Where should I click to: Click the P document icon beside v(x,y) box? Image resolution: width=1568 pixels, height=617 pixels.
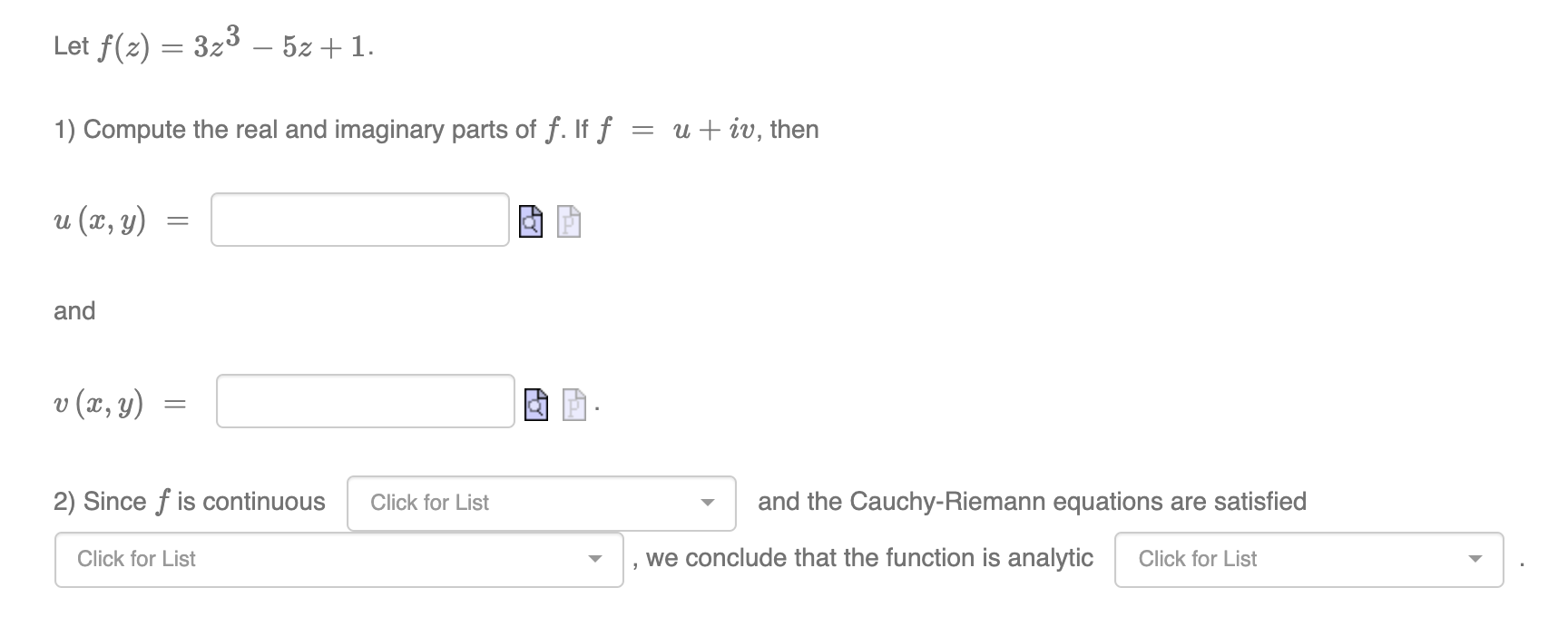coord(573,406)
